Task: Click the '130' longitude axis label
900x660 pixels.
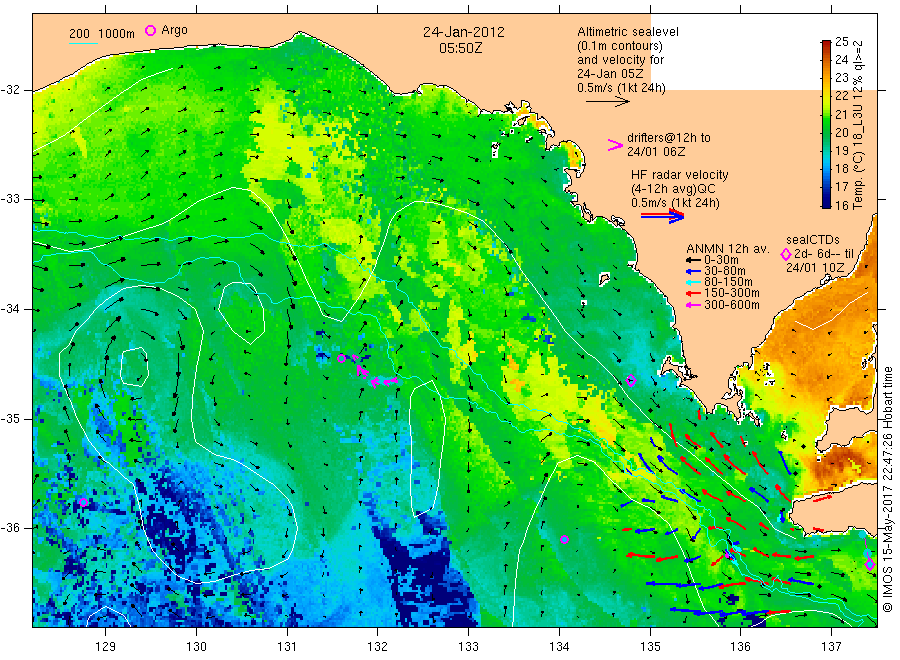Action: (196, 646)
